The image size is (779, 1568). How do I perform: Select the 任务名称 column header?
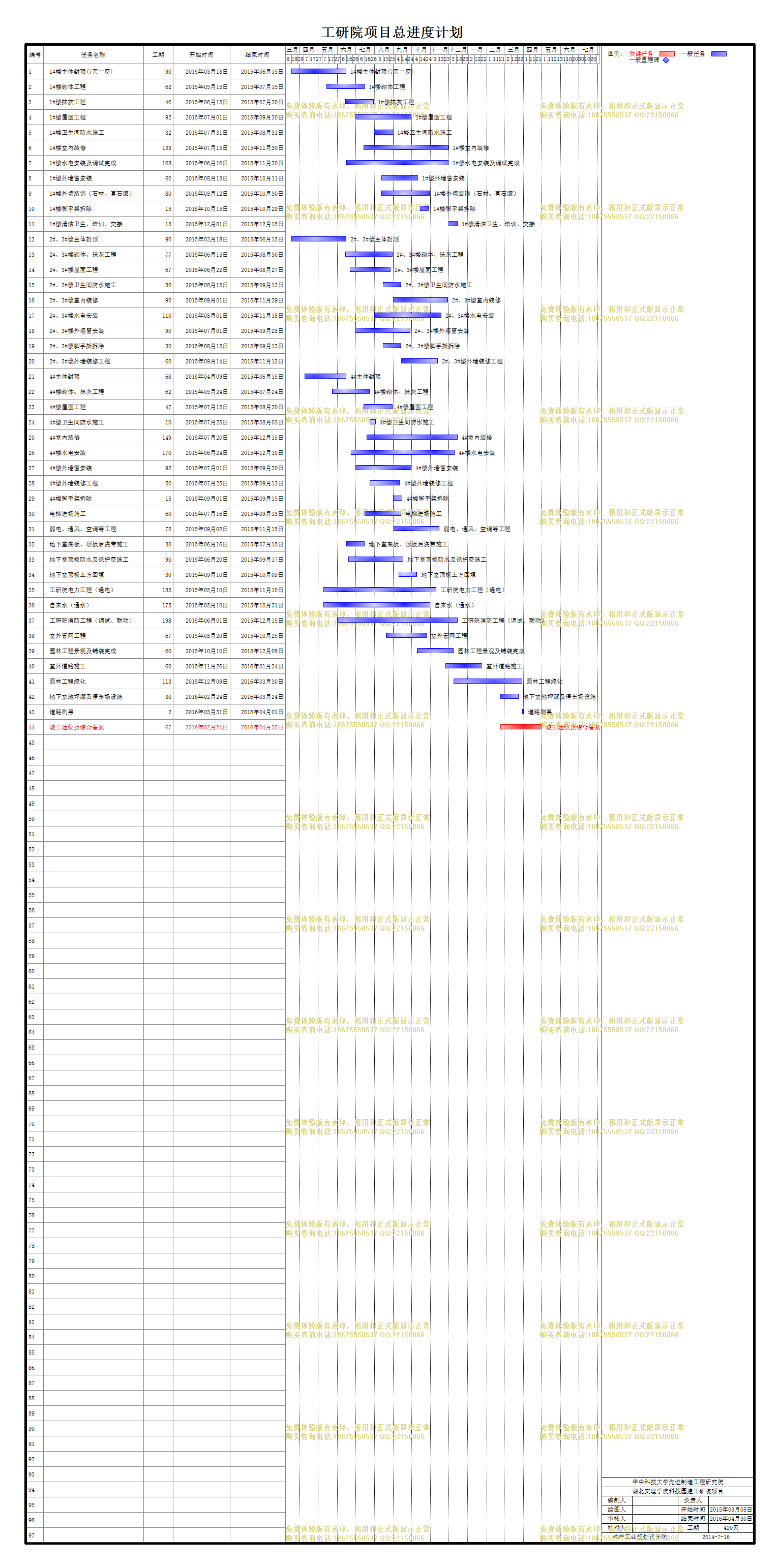pyautogui.click(x=93, y=55)
